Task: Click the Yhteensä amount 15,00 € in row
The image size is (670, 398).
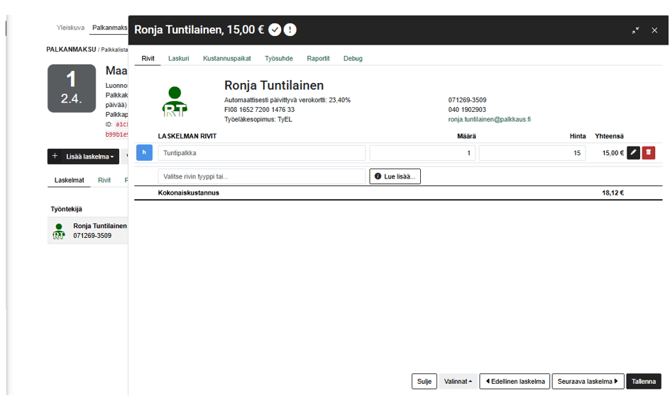Action: pyautogui.click(x=613, y=153)
